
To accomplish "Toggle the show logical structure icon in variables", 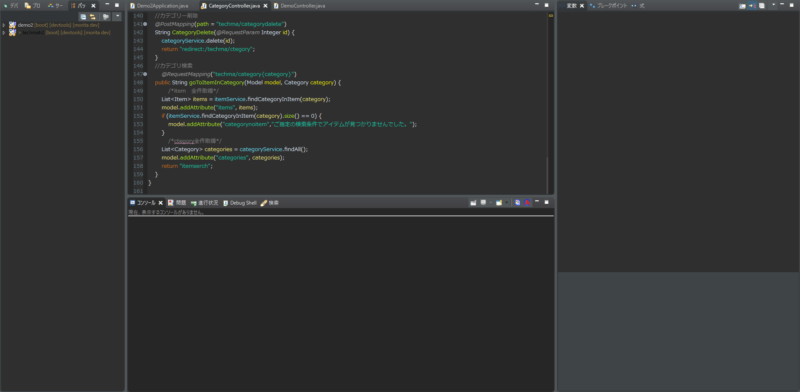I will pyautogui.click(x=752, y=6).
